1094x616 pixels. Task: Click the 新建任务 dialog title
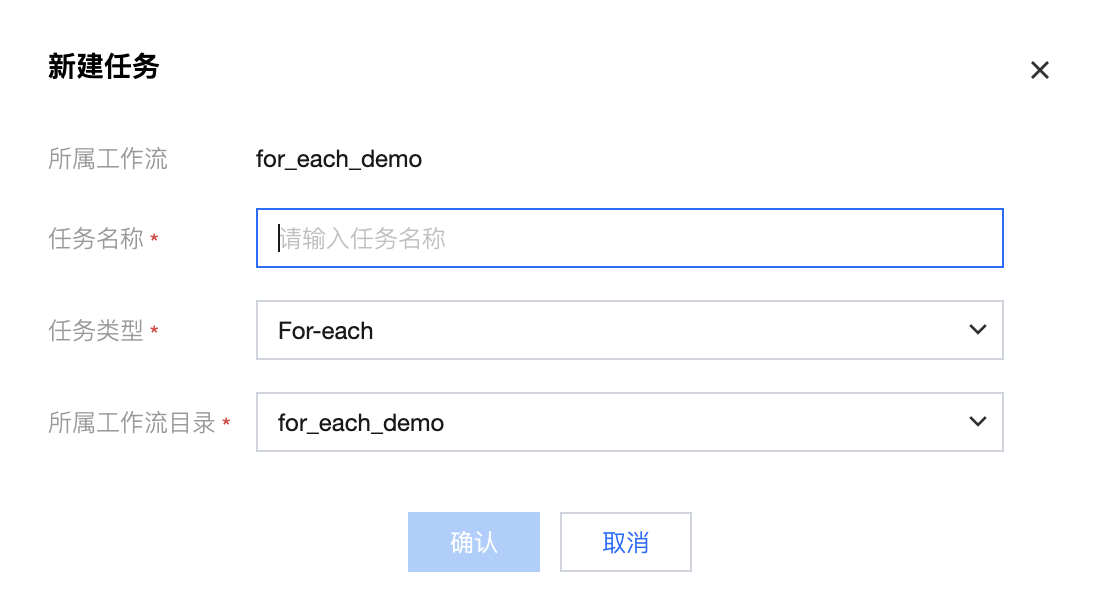(104, 67)
